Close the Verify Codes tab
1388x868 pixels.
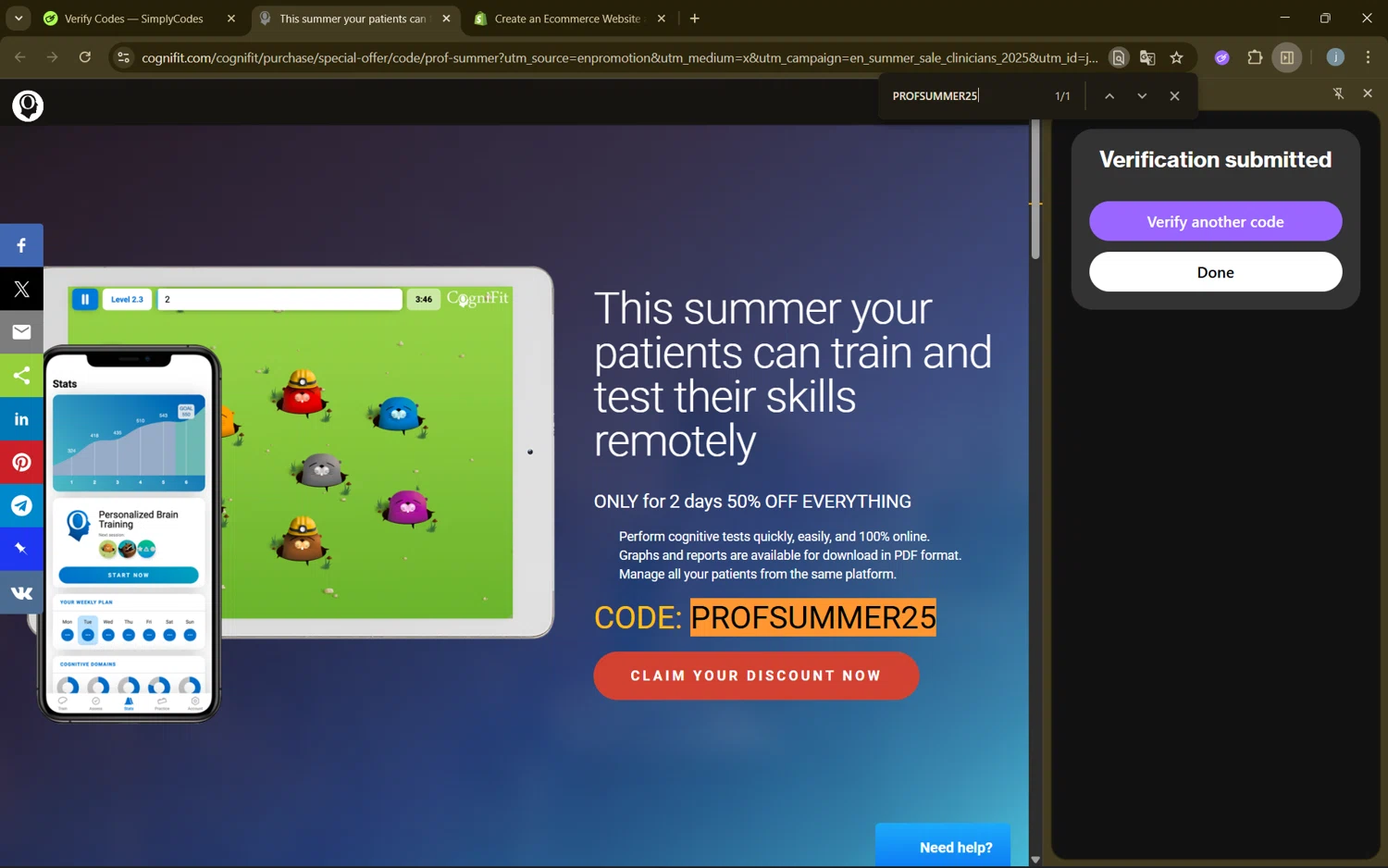(231, 19)
